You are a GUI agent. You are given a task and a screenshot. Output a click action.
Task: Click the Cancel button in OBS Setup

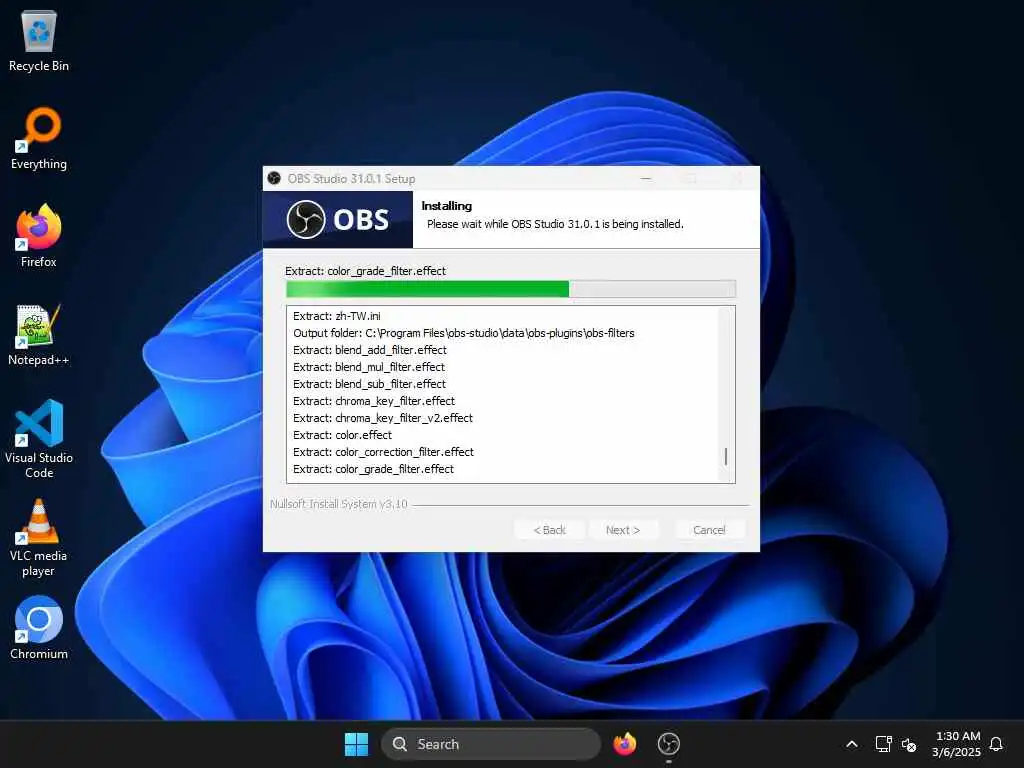coord(709,530)
